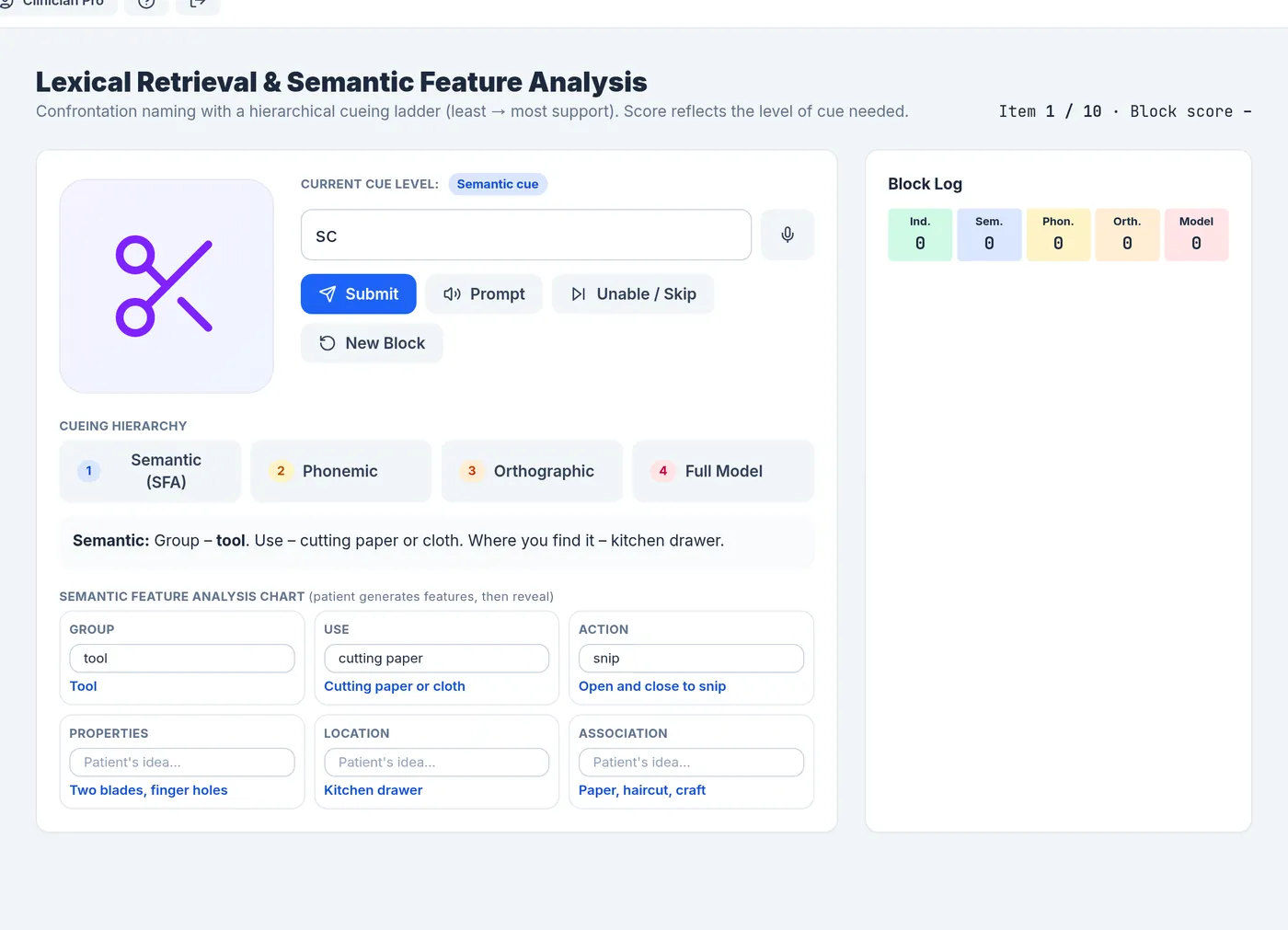The image size is (1288, 930).
Task: Click the microphone voice input button
Action: pyautogui.click(x=788, y=235)
